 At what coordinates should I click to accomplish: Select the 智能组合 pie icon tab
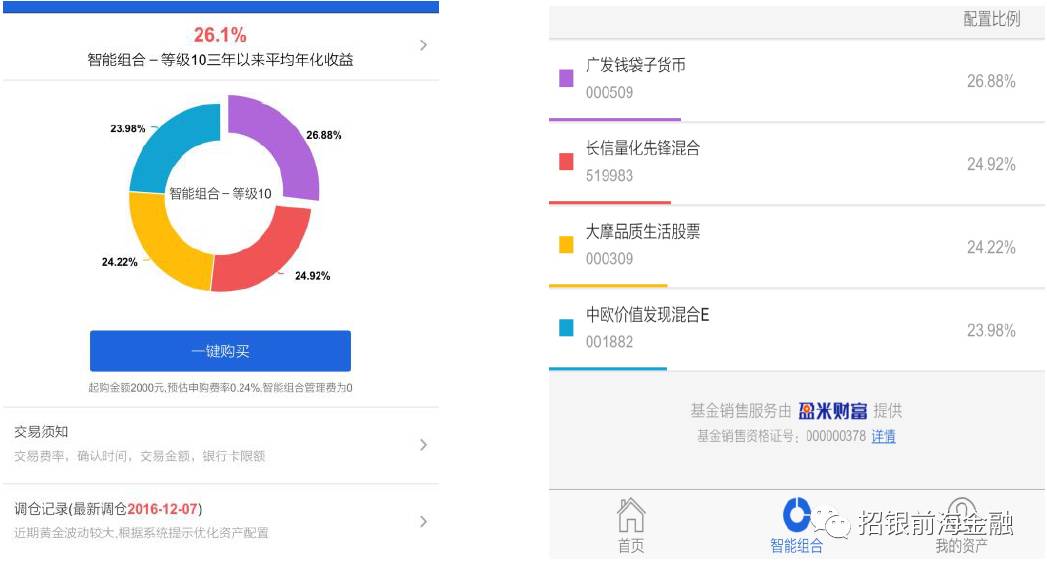(796, 515)
